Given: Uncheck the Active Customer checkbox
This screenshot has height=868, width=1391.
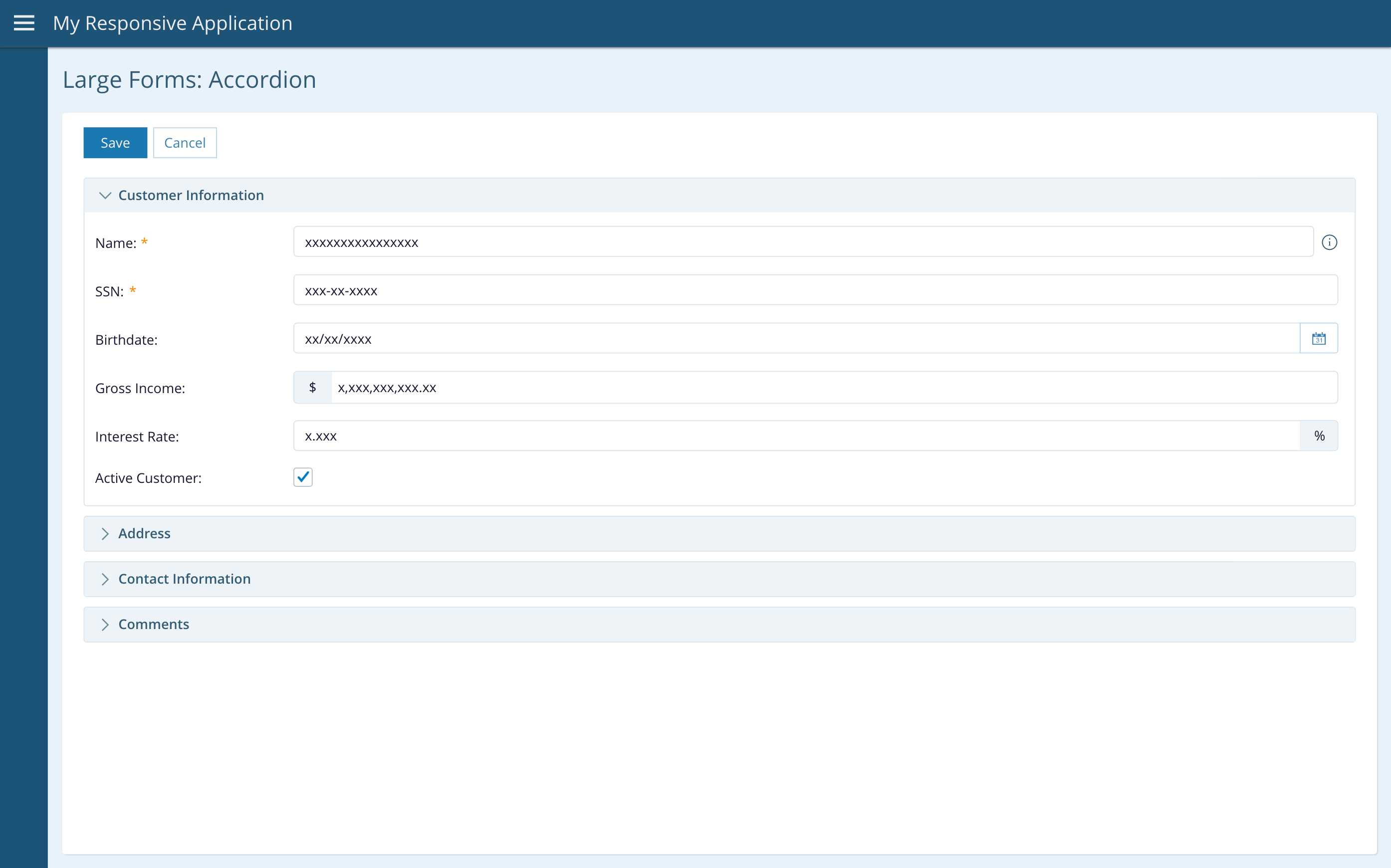Looking at the screenshot, I should coord(303,477).
